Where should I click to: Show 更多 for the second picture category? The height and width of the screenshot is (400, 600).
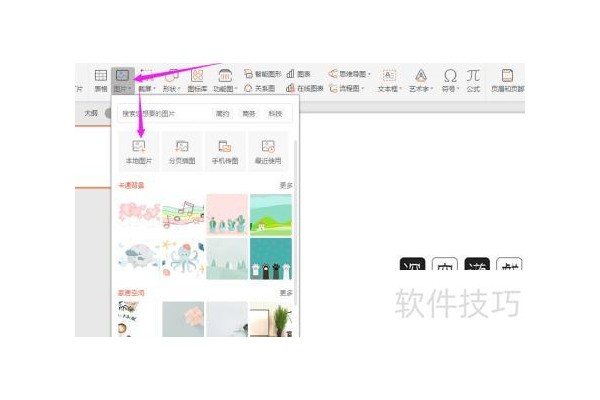click(286, 293)
